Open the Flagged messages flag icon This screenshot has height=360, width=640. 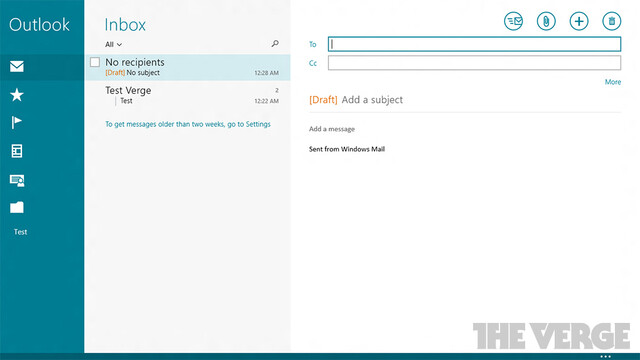pyautogui.click(x=16, y=122)
